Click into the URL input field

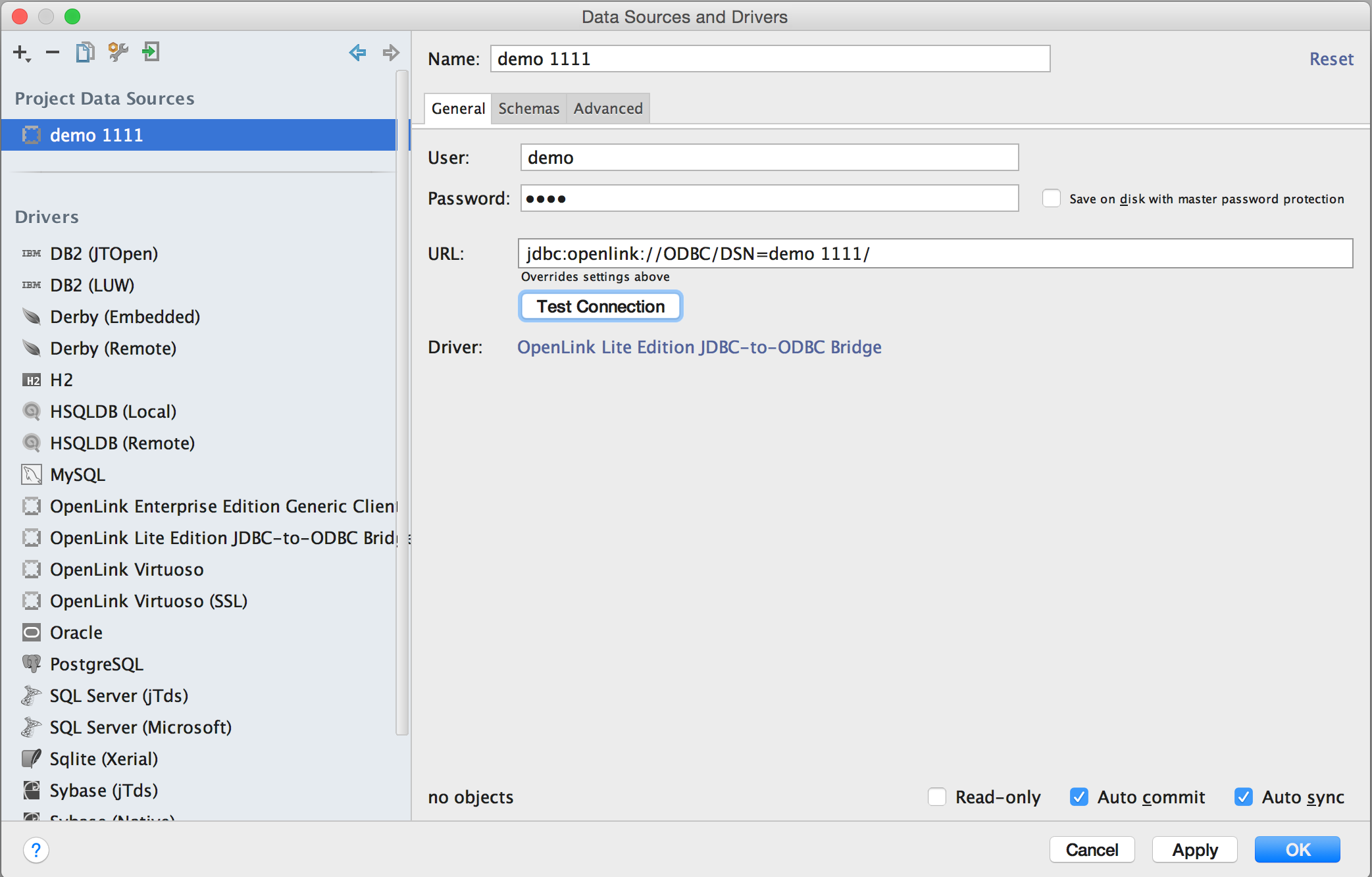tap(935, 253)
